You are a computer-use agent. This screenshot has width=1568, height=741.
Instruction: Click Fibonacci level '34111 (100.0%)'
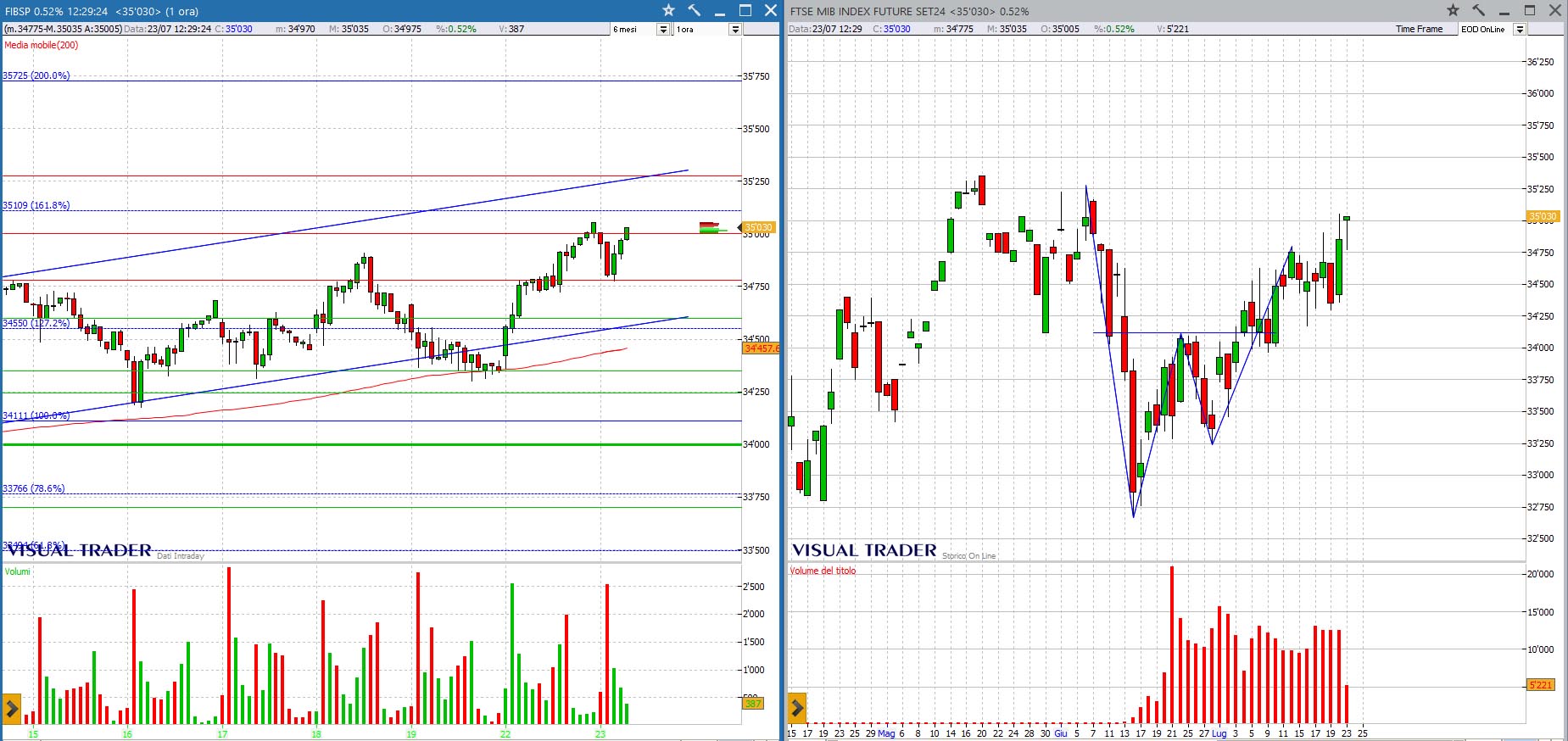pyautogui.click(x=36, y=415)
